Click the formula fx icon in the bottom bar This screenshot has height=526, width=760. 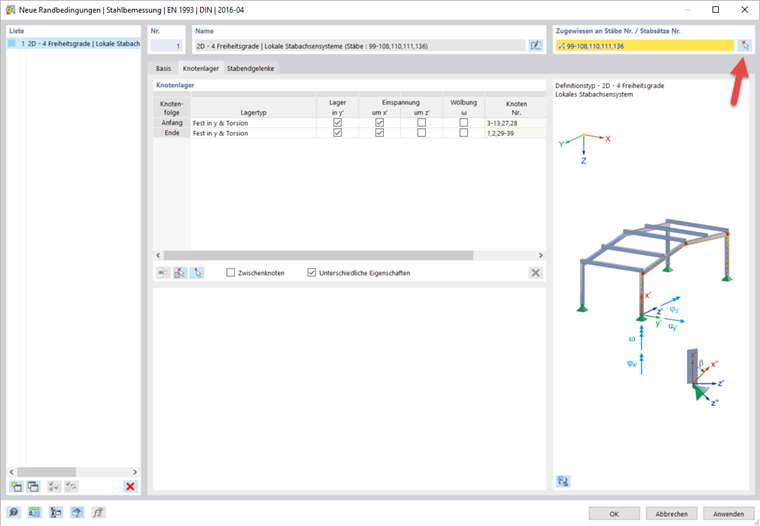tap(98, 512)
